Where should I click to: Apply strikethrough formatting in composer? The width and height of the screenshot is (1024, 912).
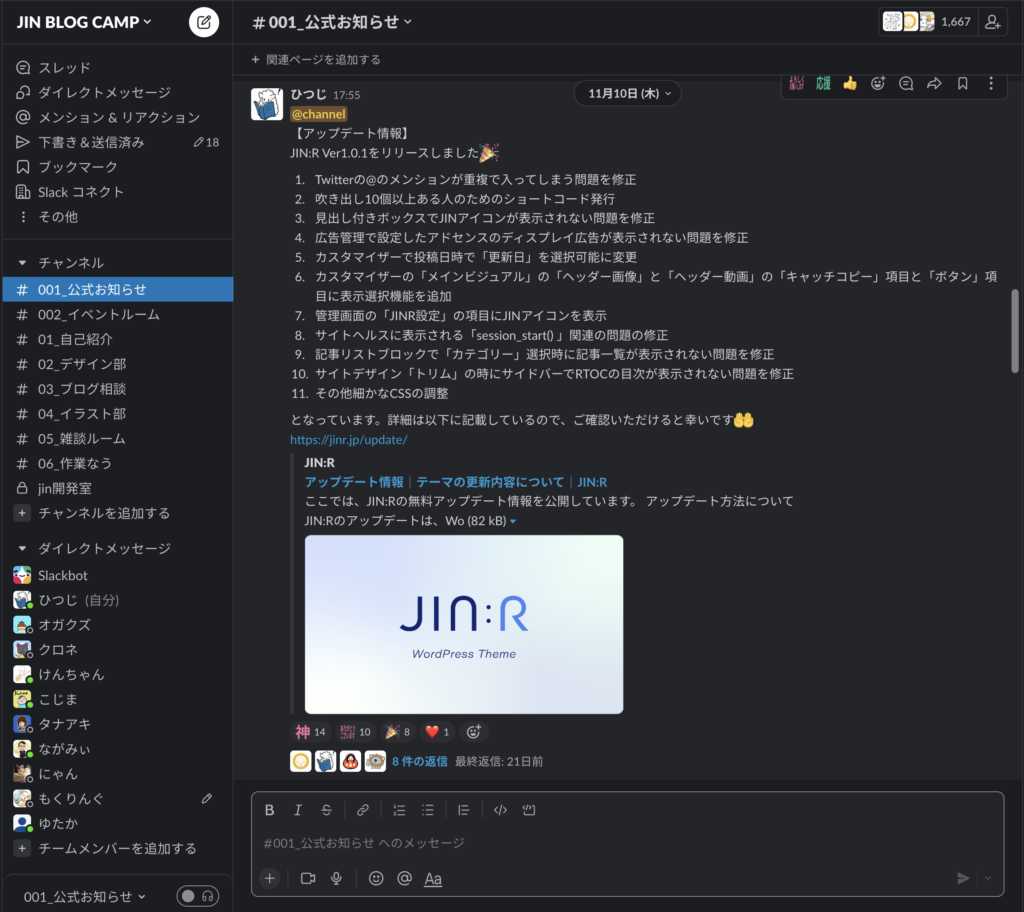(327, 810)
